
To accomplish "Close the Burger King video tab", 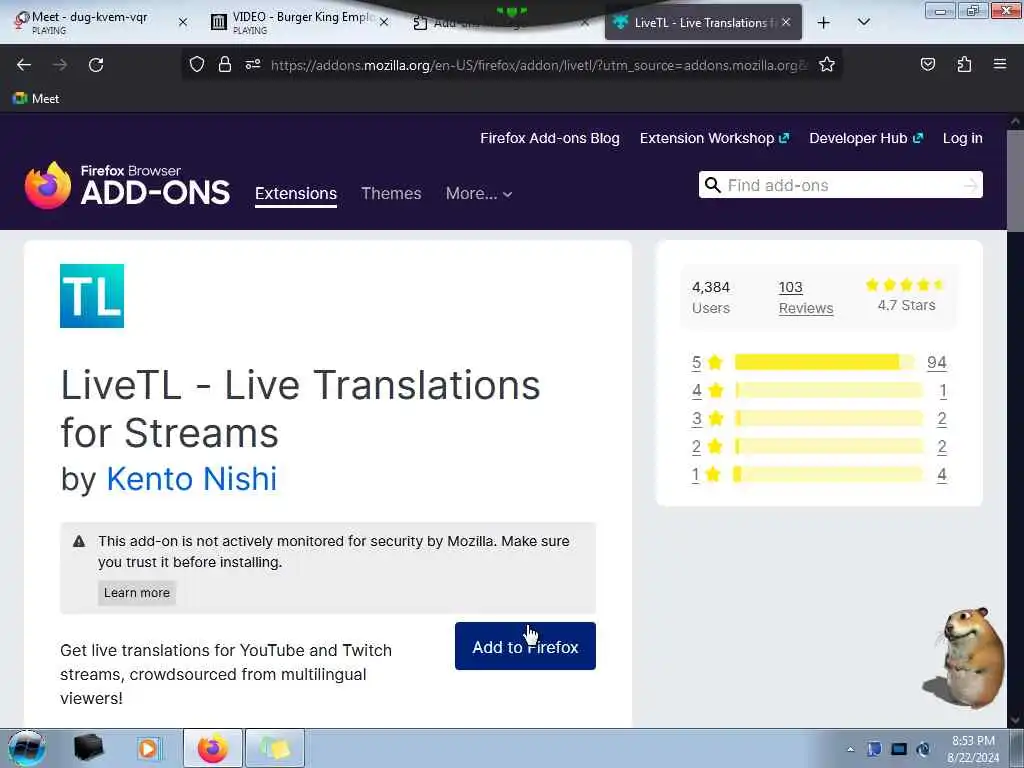I will coord(384,22).
